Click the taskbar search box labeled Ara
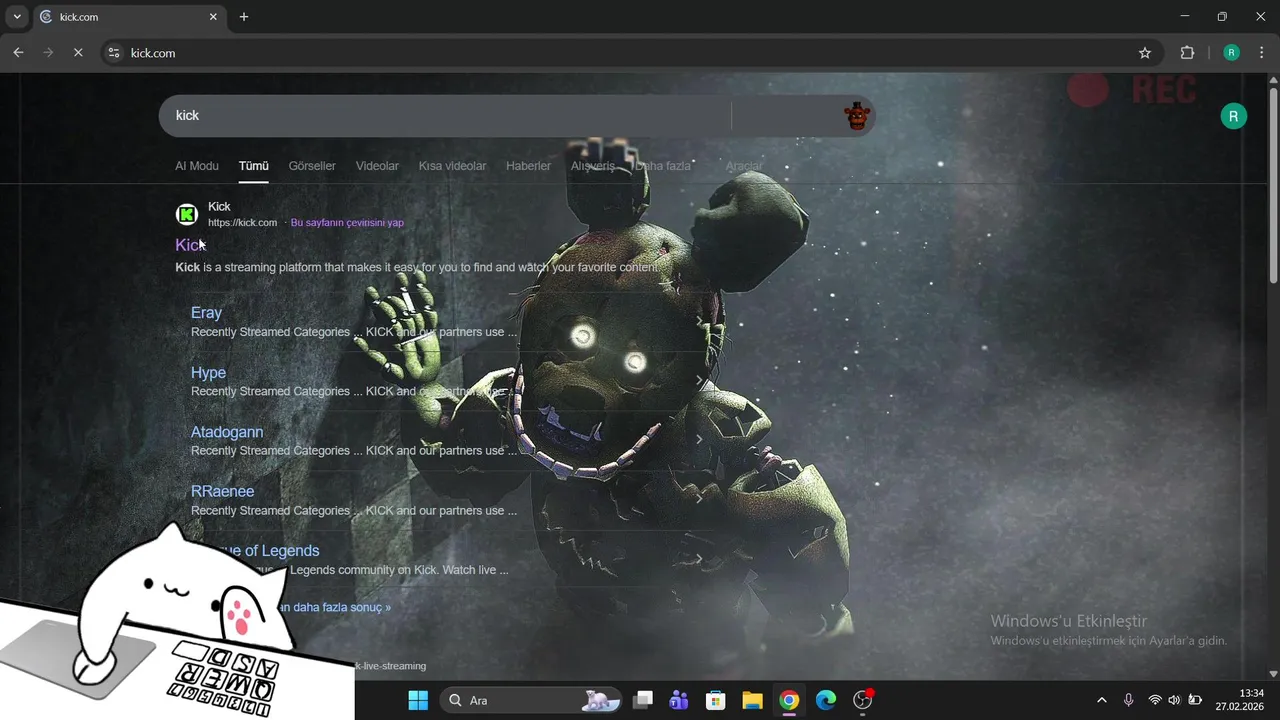 (x=530, y=700)
